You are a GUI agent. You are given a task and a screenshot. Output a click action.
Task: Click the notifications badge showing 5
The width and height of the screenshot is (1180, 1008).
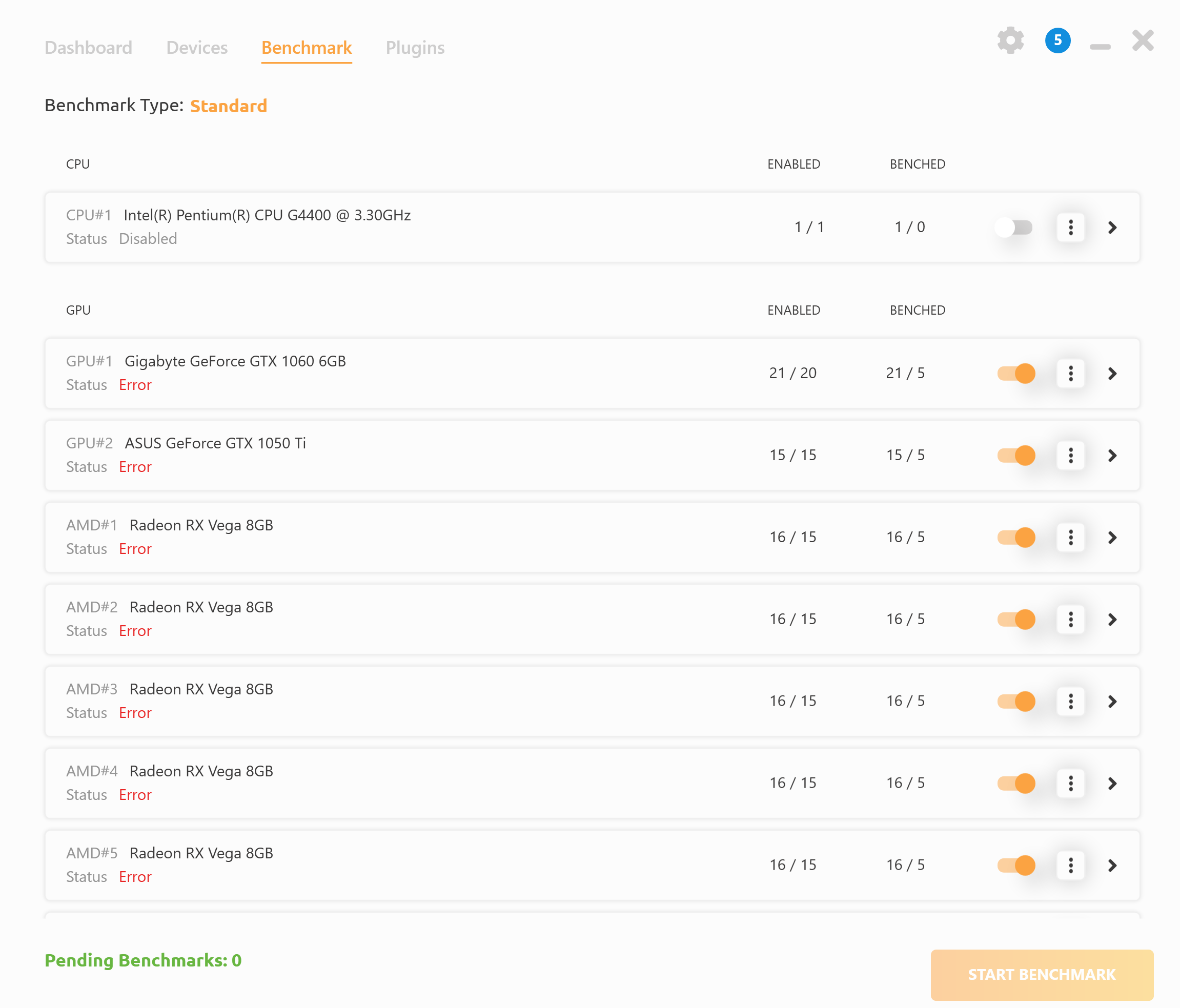coord(1057,40)
